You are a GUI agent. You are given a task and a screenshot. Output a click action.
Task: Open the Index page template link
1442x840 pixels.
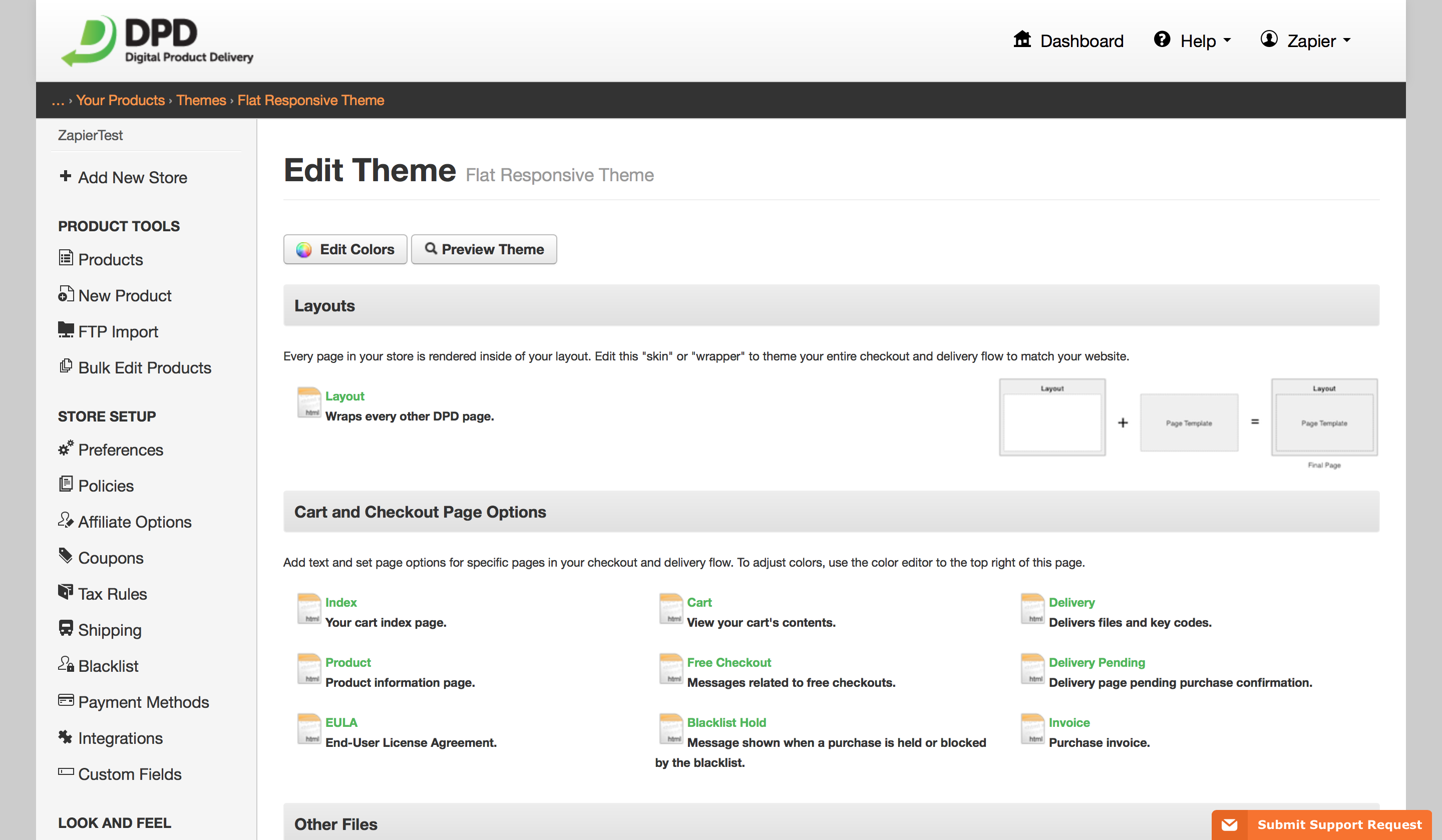(341, 602)
